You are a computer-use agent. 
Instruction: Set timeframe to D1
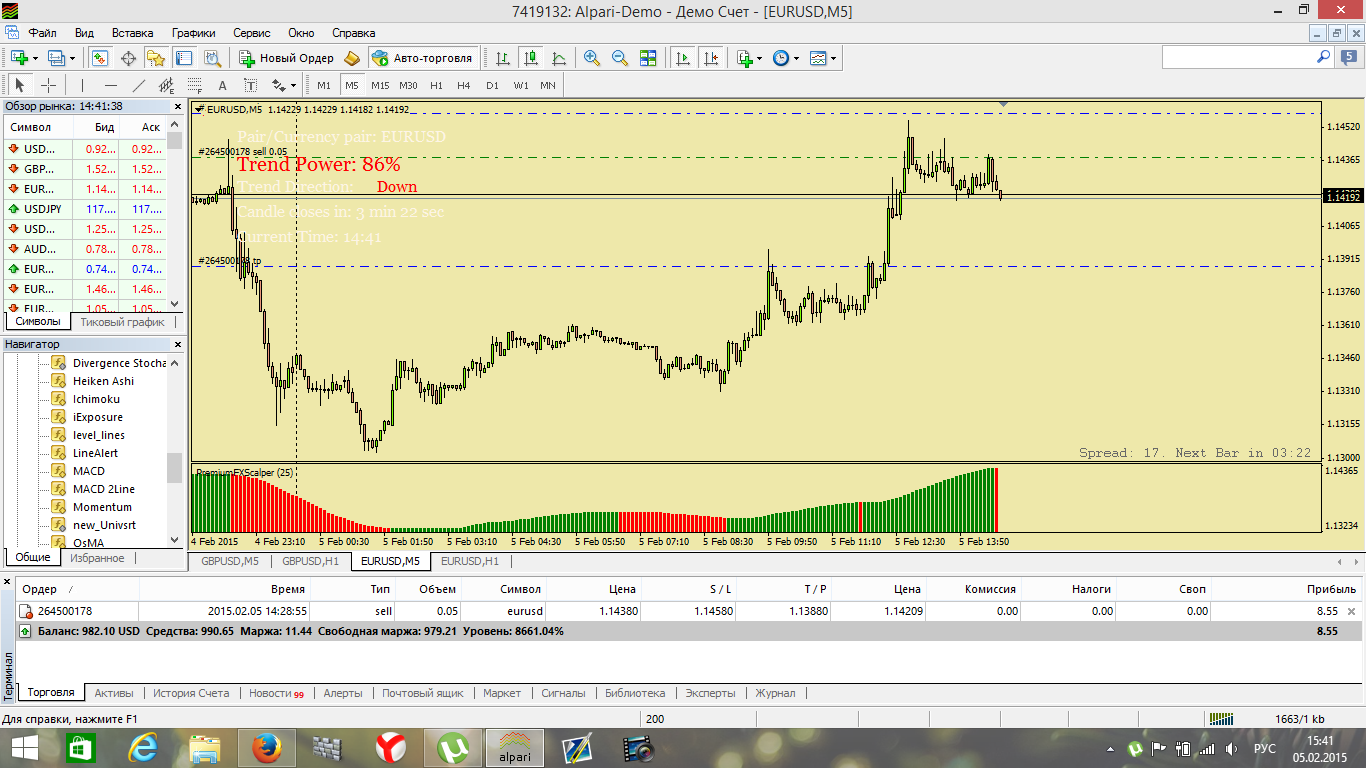pos(492,85)
